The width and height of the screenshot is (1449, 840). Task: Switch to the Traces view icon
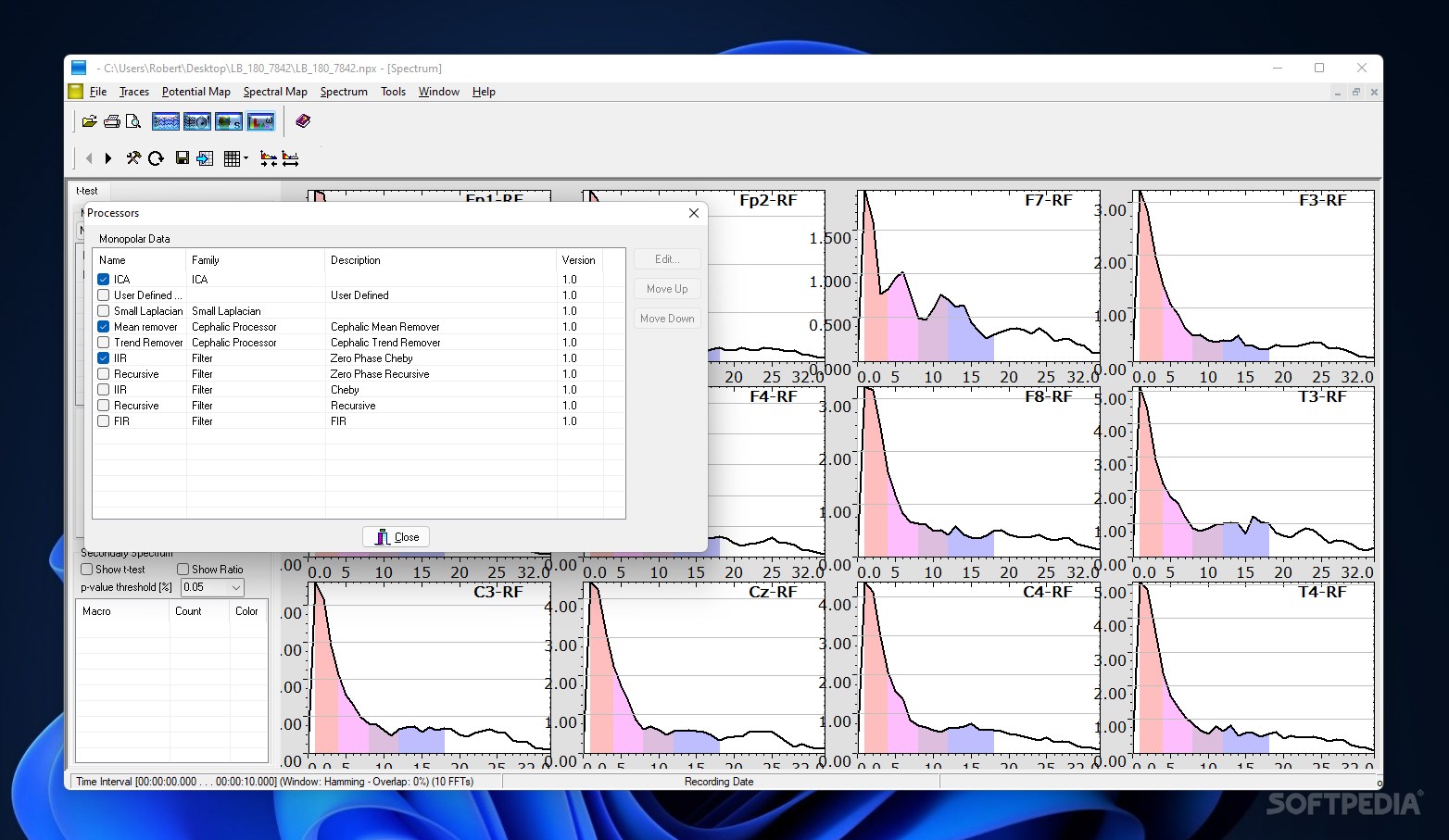166,121
